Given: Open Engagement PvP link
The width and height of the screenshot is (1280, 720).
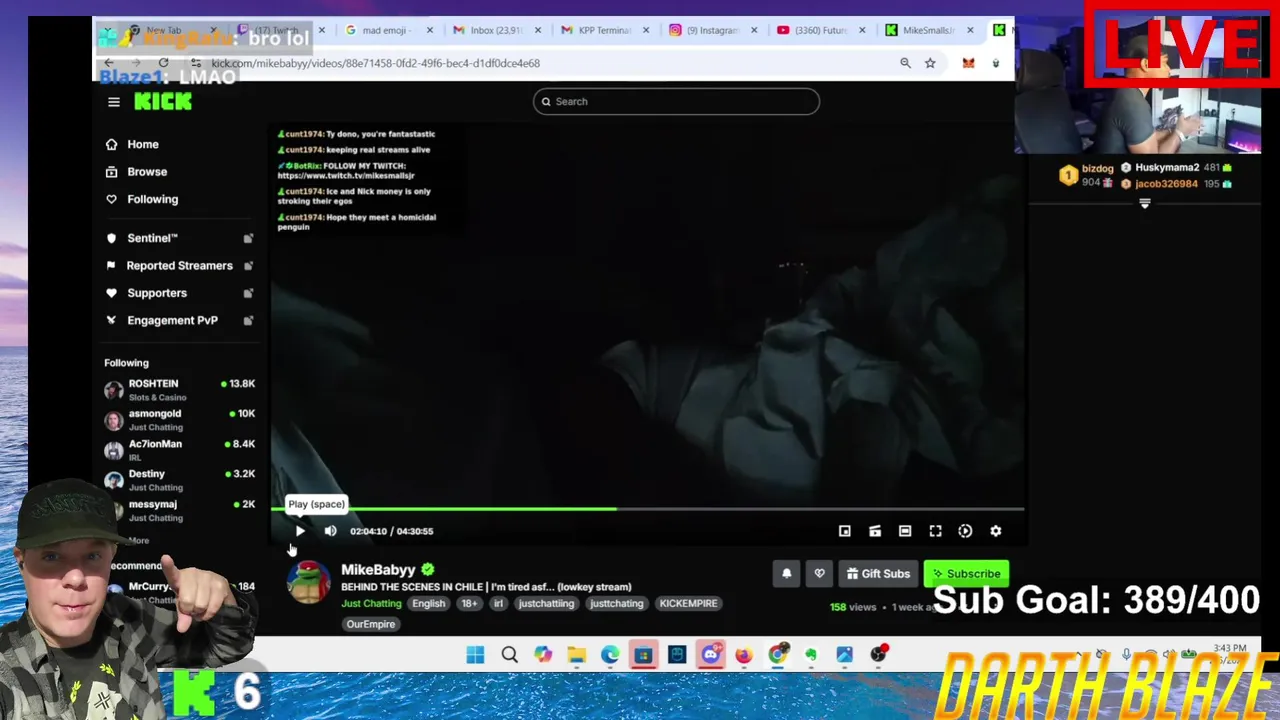Looking at the screenshot, I should click(179, 320).
